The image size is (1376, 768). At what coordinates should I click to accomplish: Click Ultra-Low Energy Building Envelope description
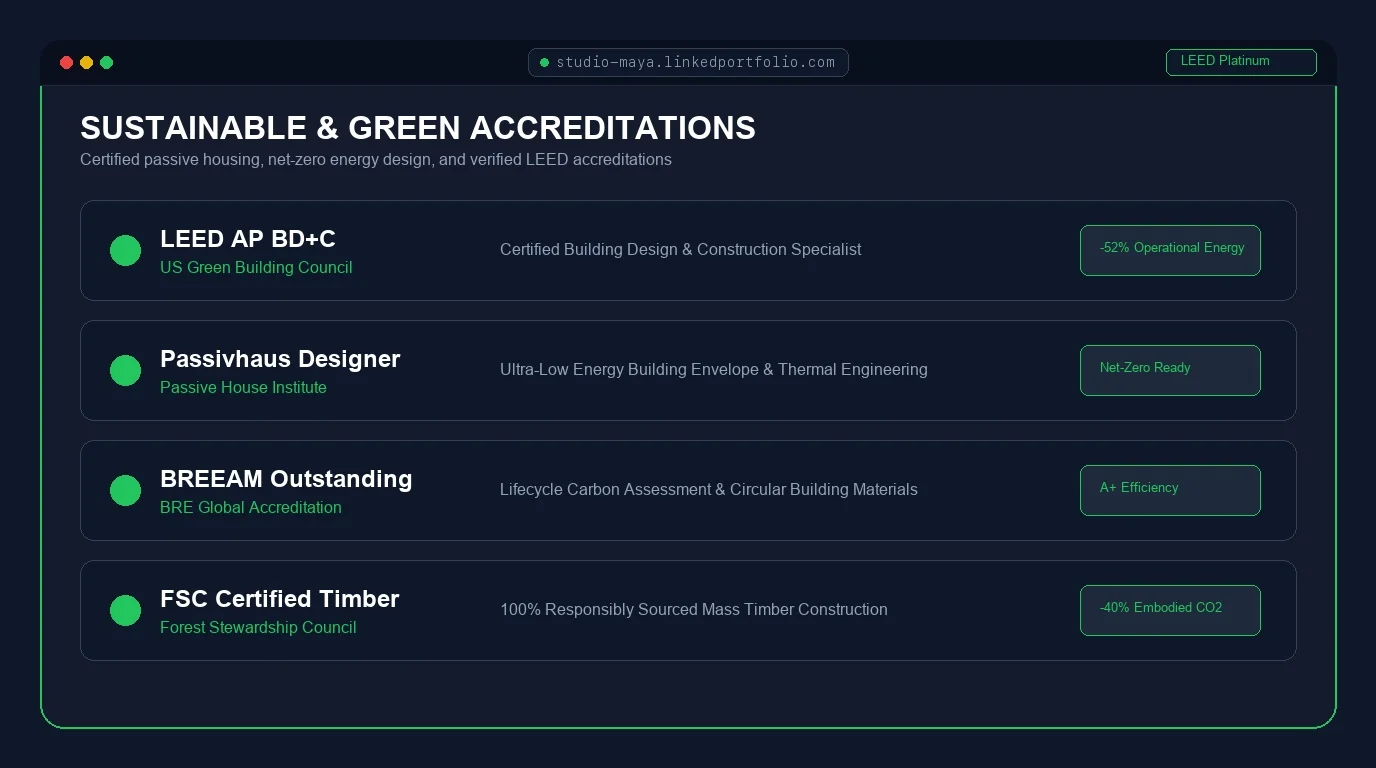click(x=714, y=369)
